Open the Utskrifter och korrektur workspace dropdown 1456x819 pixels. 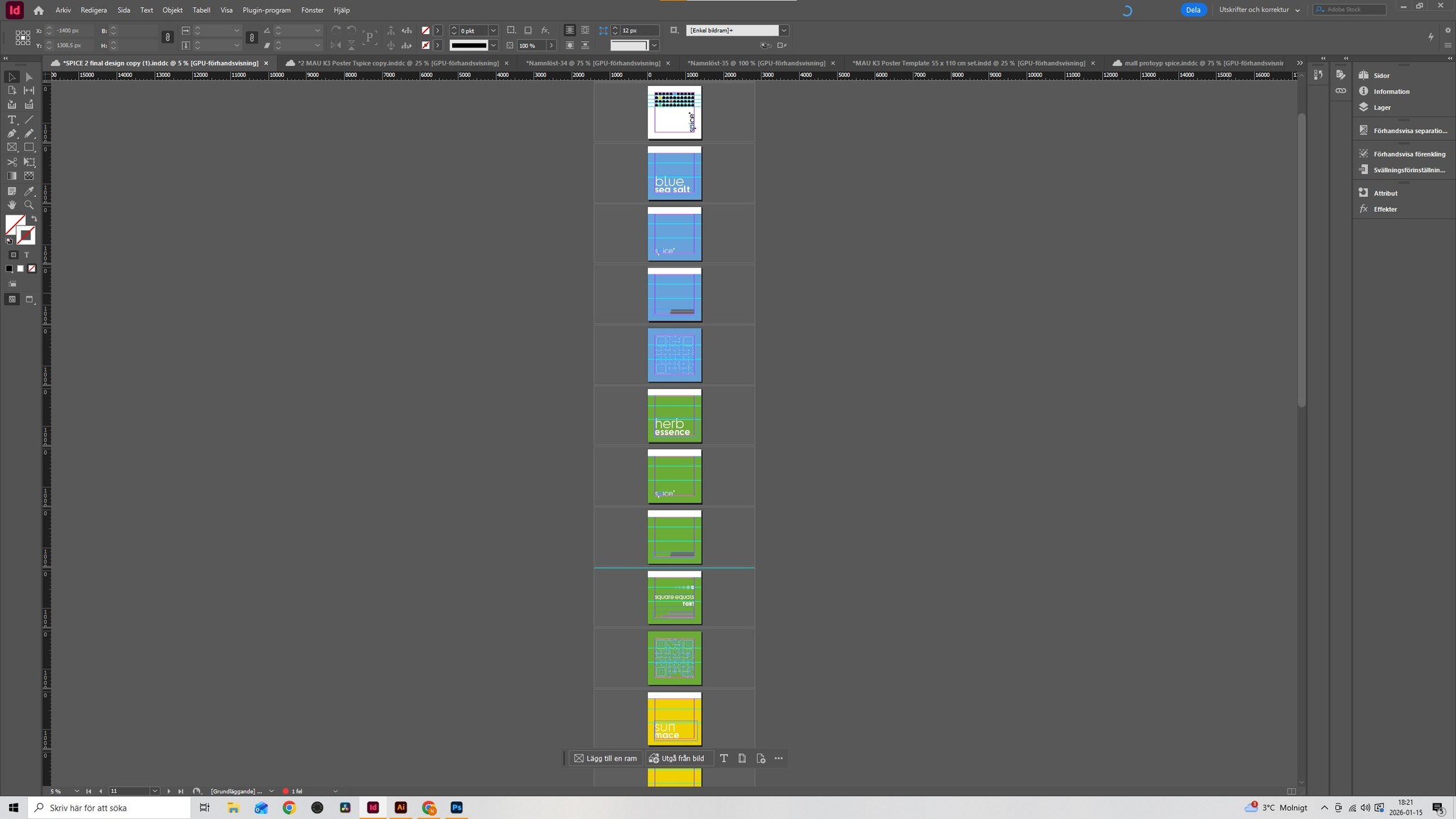pyautogui.click(x=1259, y=10)
